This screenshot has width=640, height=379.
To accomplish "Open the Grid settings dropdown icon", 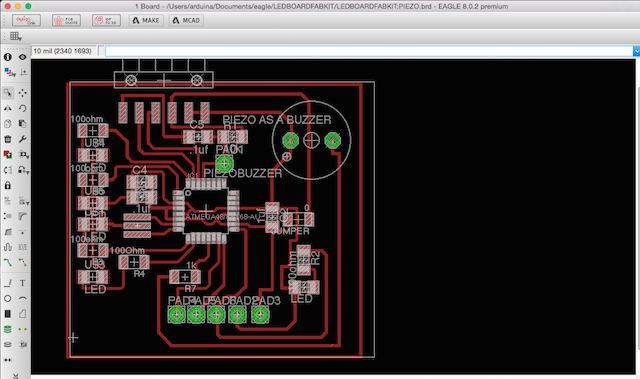I will tap(16, 36).
